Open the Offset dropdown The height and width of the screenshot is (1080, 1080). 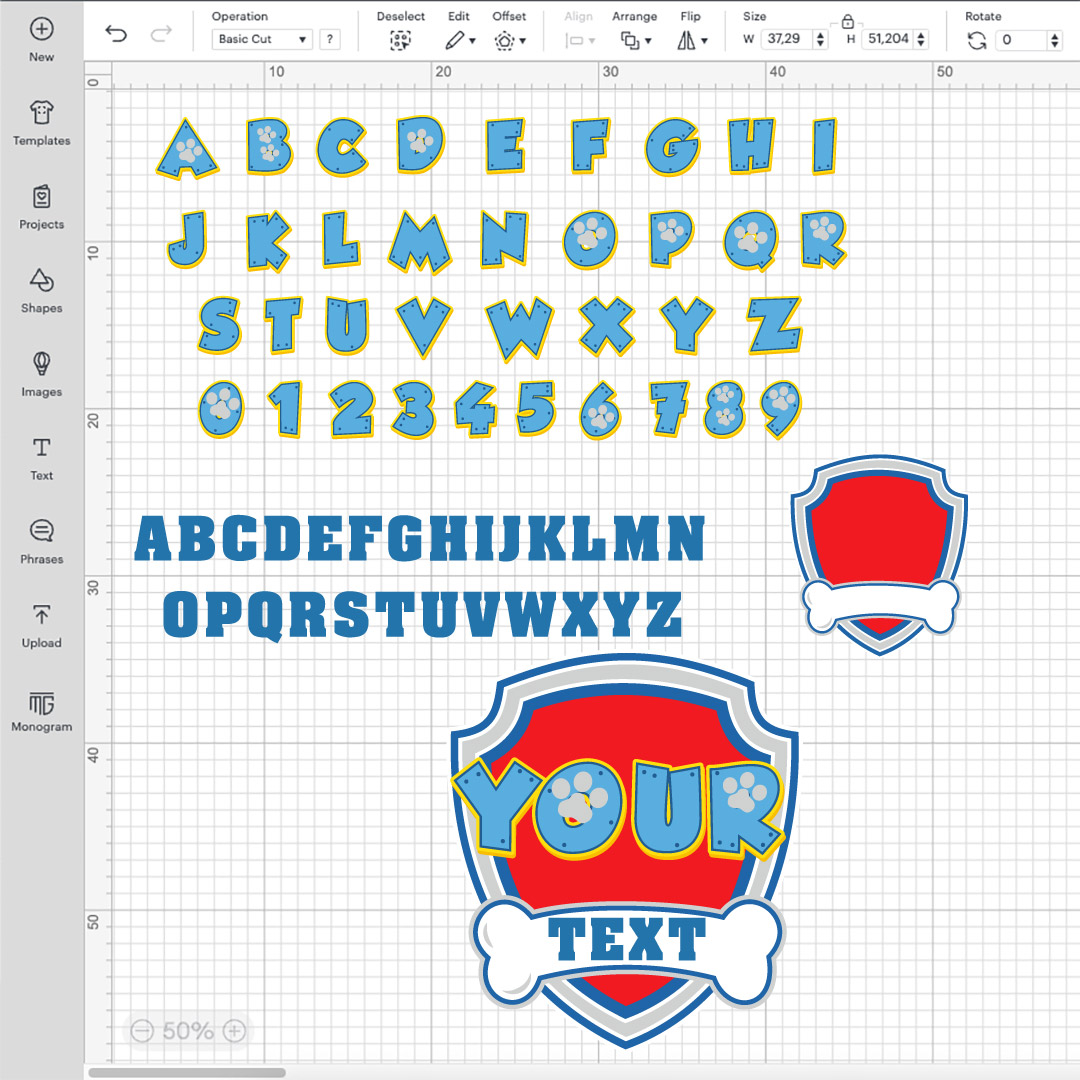(509, 40)
